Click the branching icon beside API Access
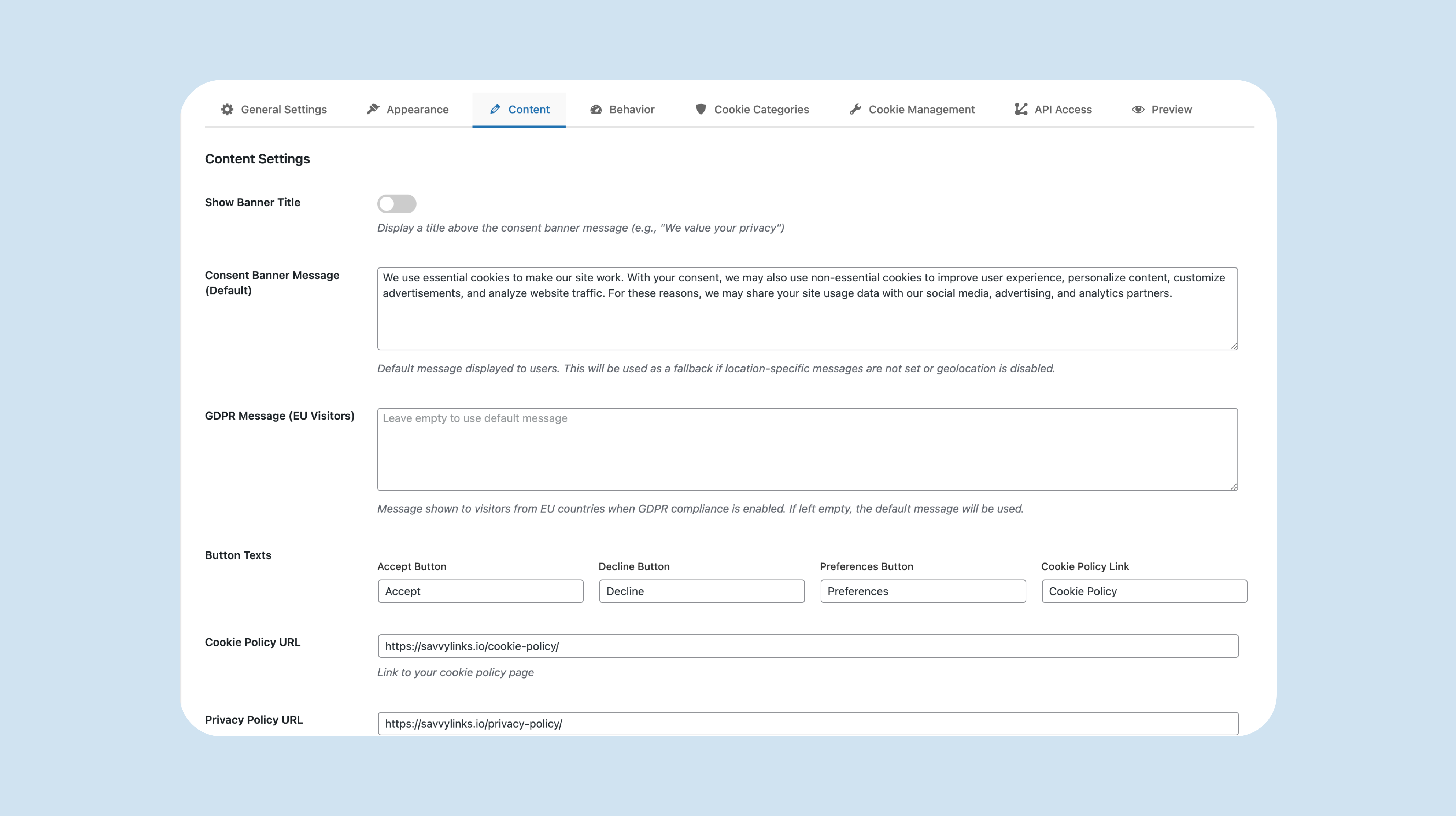 [1021, 109]
